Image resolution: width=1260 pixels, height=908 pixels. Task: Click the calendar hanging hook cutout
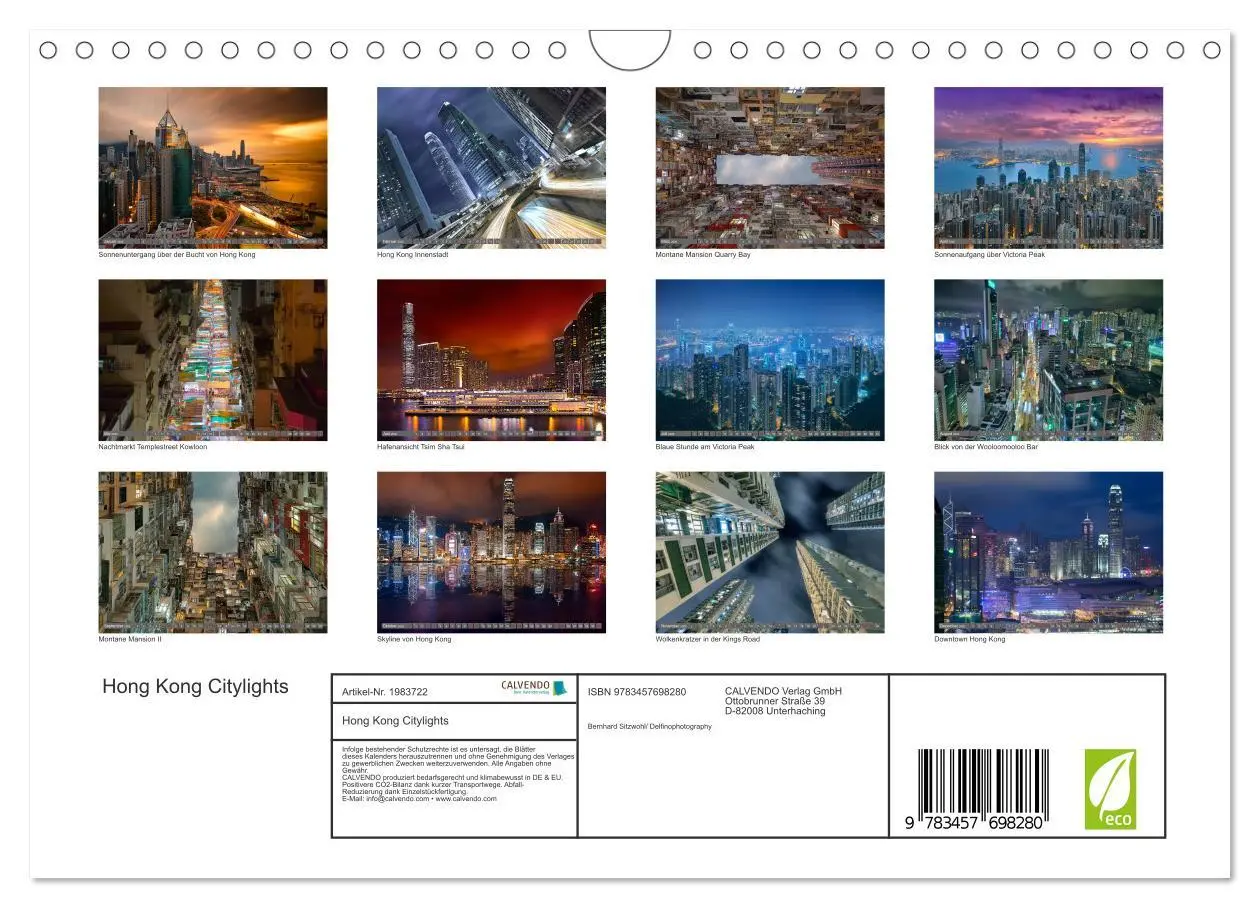(630, 49)
